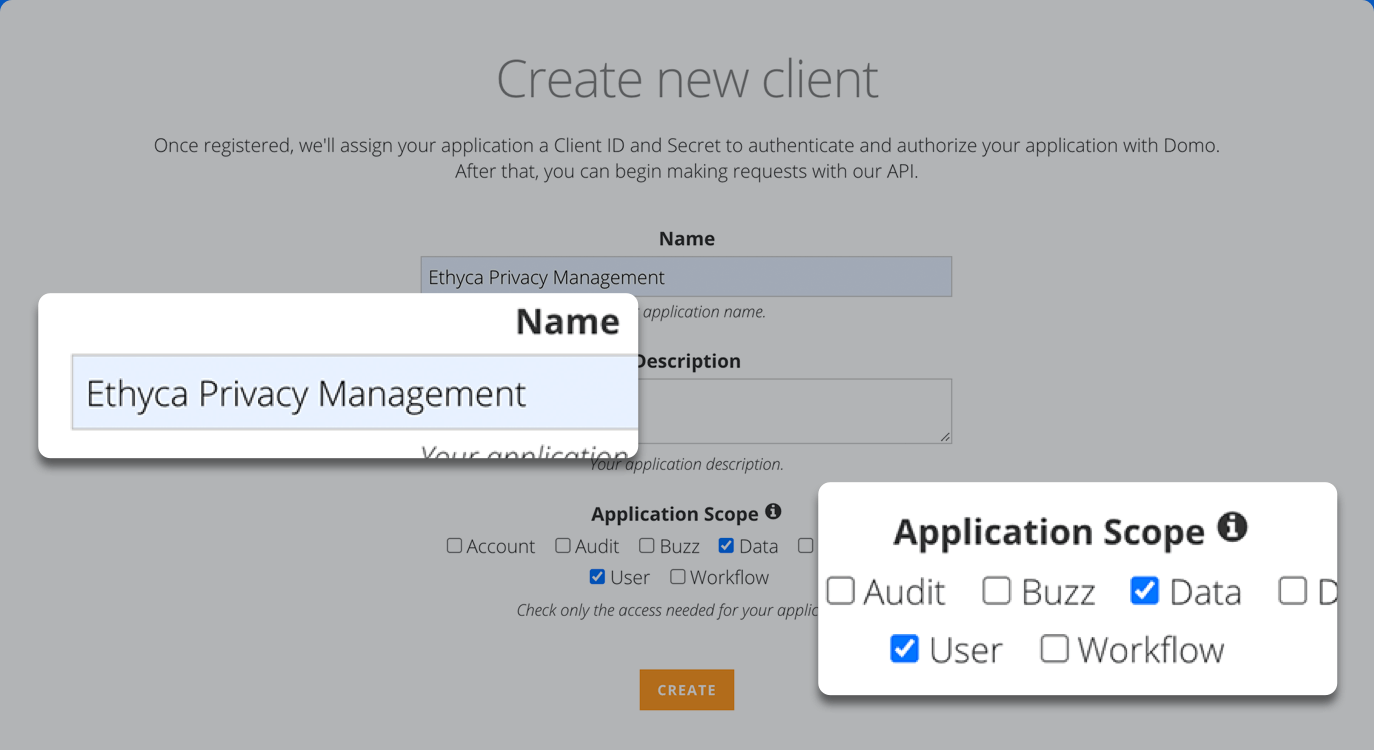Uncheck the User checkbox in the background form
This screenshot has height=750, width=1374.
click(597, 576)
